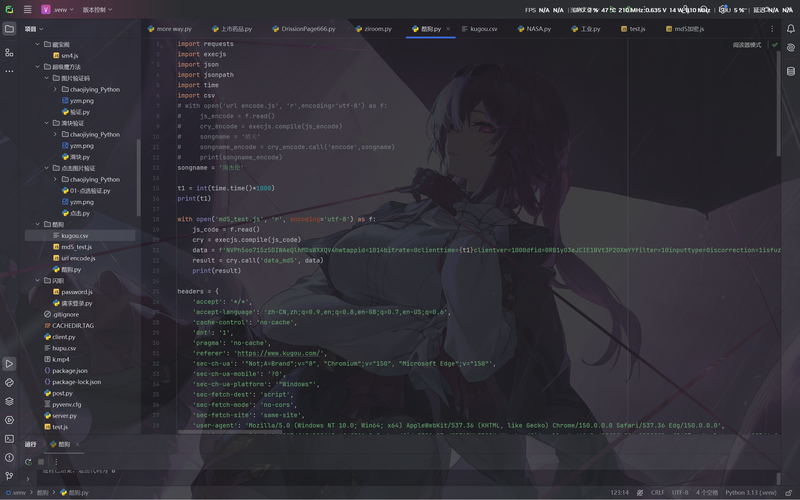This screenshot has height=500, width=800.
Task: Click the CRLF line separator widget
Action: click(657, 493)
